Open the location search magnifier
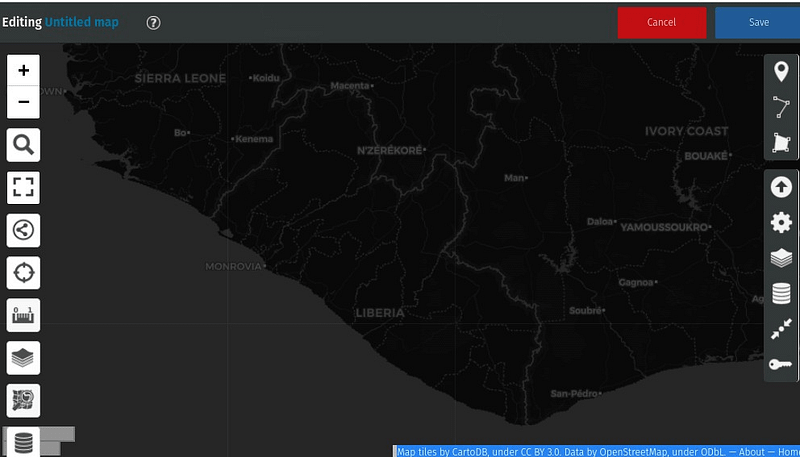The image size is (800, 457). [x=23, y=145]
